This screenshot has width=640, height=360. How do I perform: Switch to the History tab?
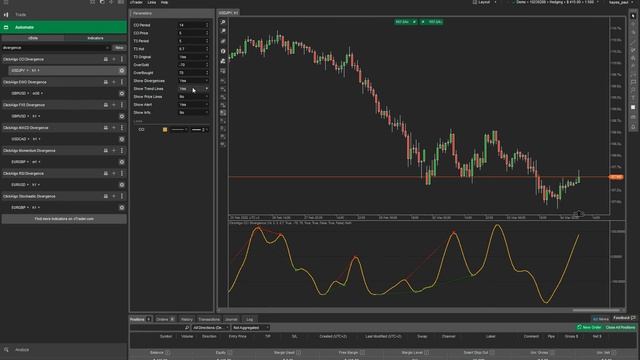tap(187, 319)
